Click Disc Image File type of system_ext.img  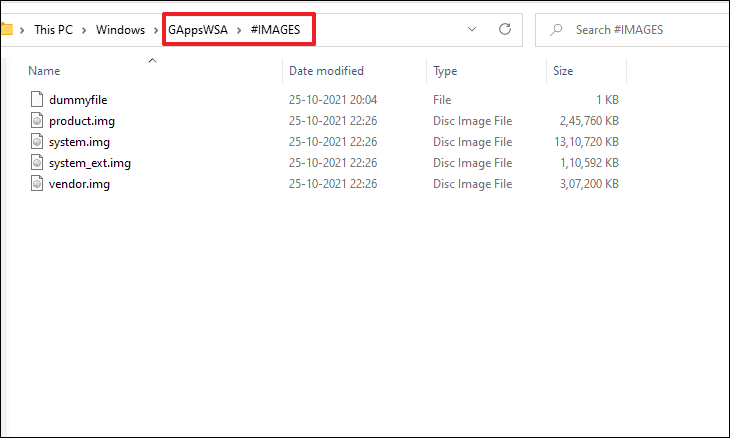(472, 163)
